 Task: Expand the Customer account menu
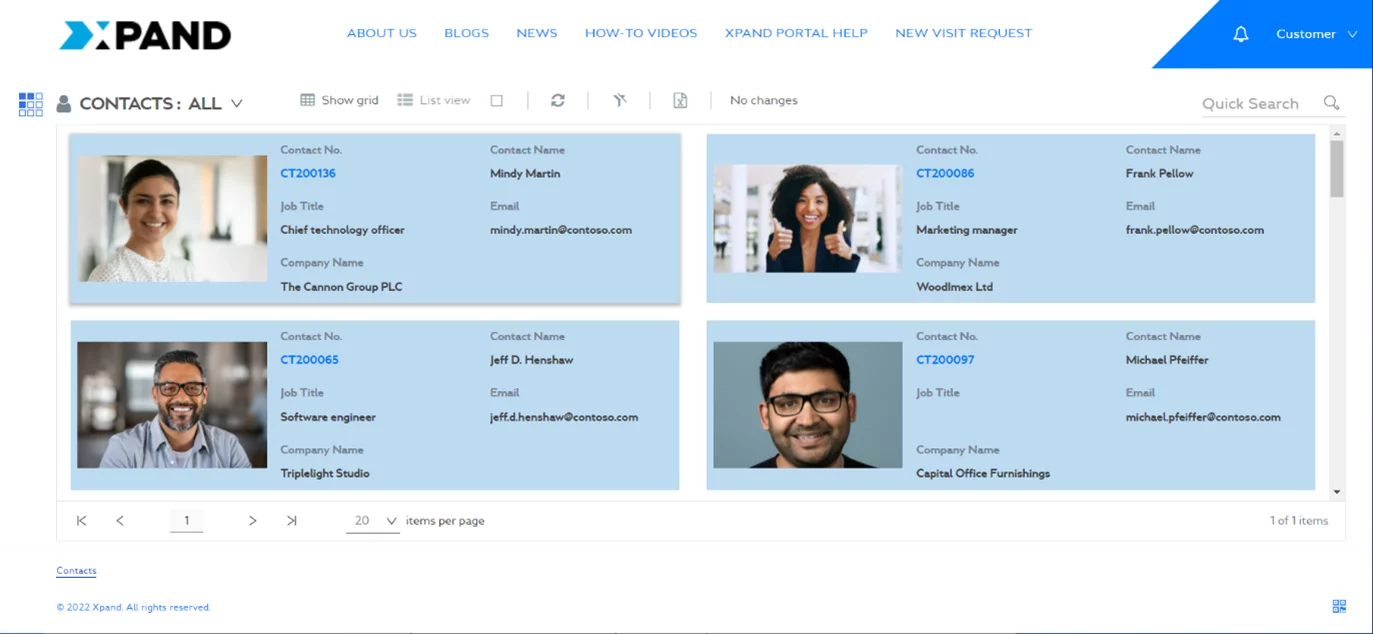pyautogui.click(x=1316, y=34)
